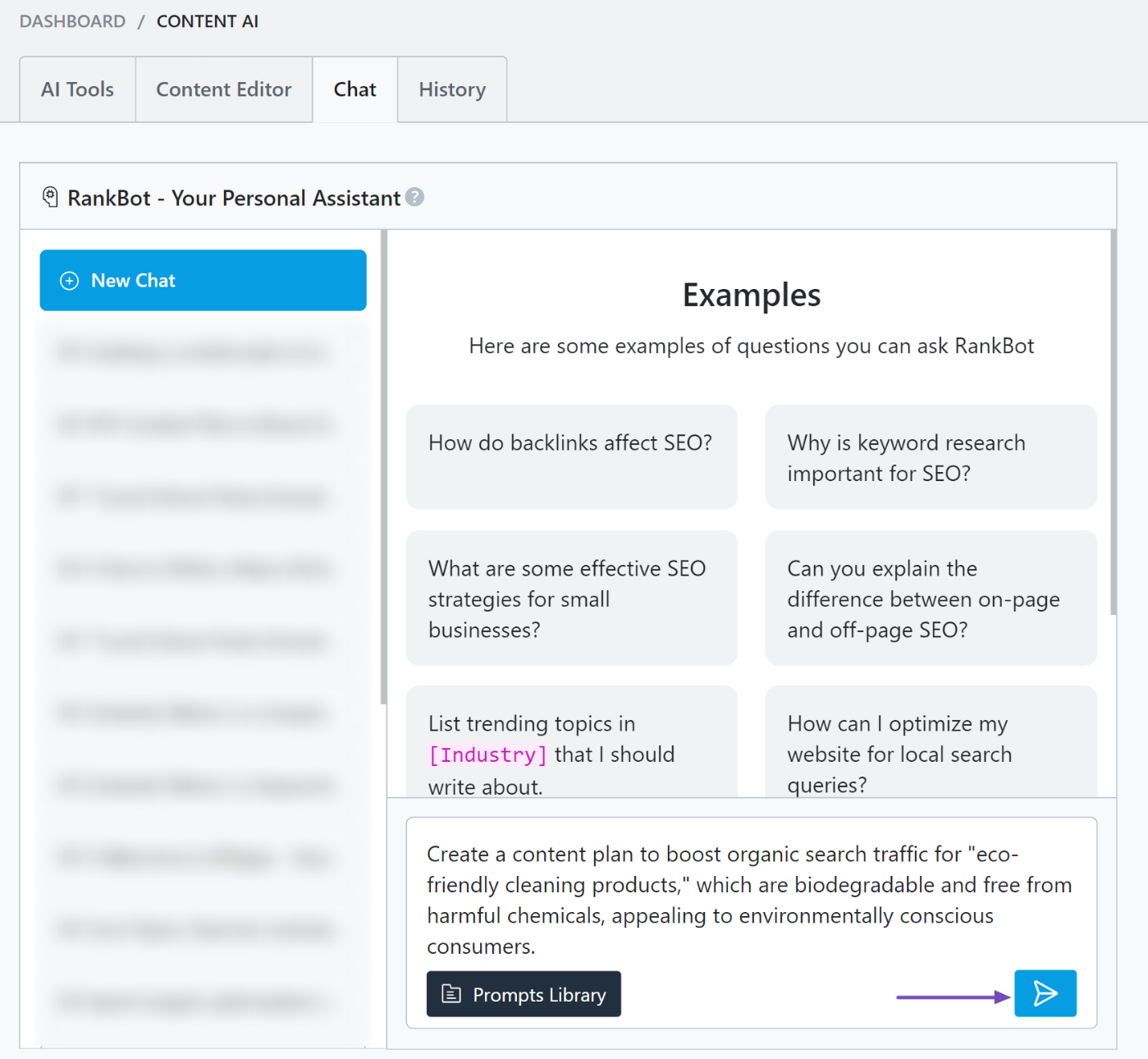Select the Chat tab

[x=355, y=89]
